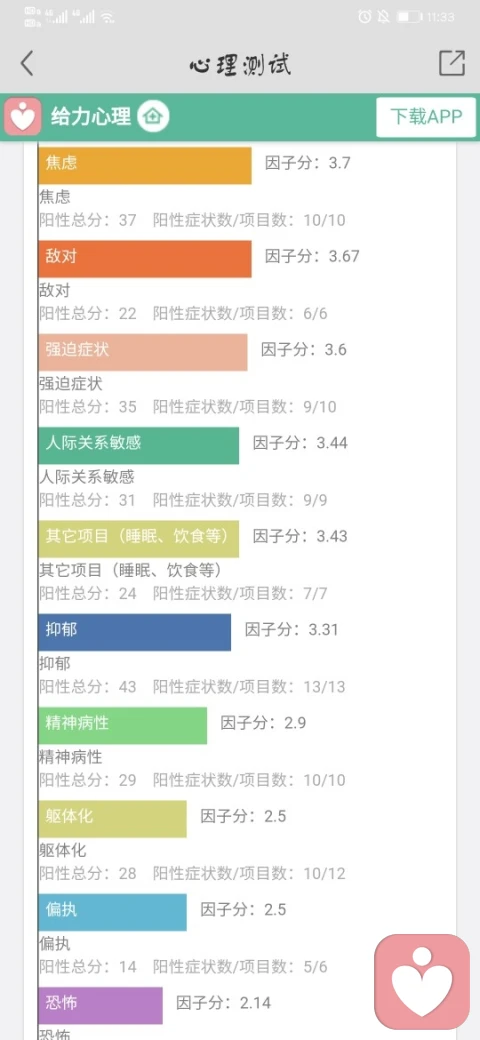
Task: Tap the muted bell status icon
Action: tap(383, 17)
